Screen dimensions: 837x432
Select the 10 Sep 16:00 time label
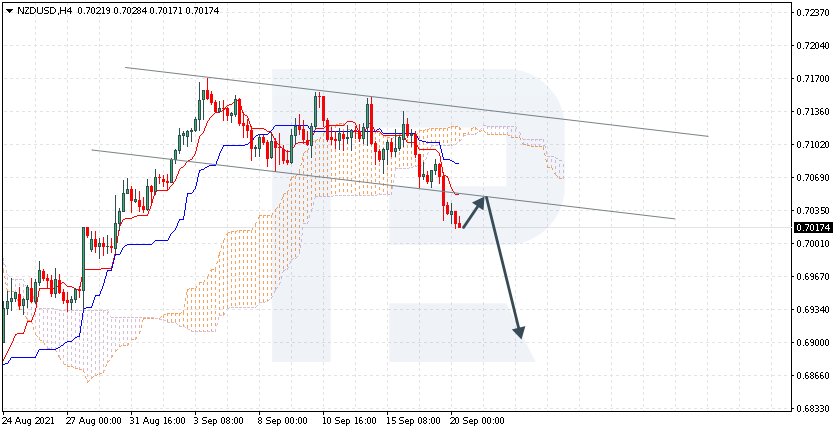coord(348,422)
